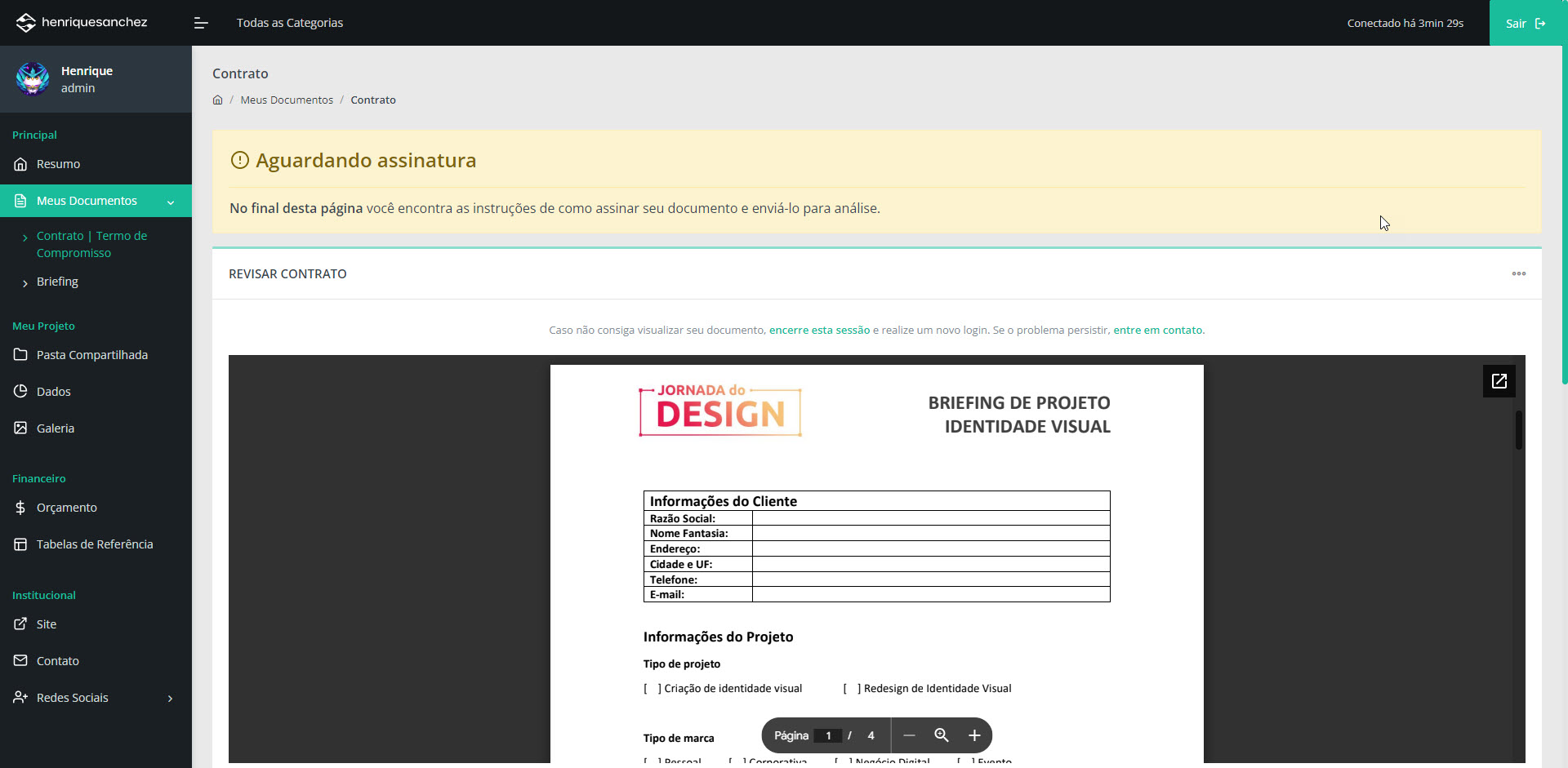Go to Orçamento in the sidebar

66,508
